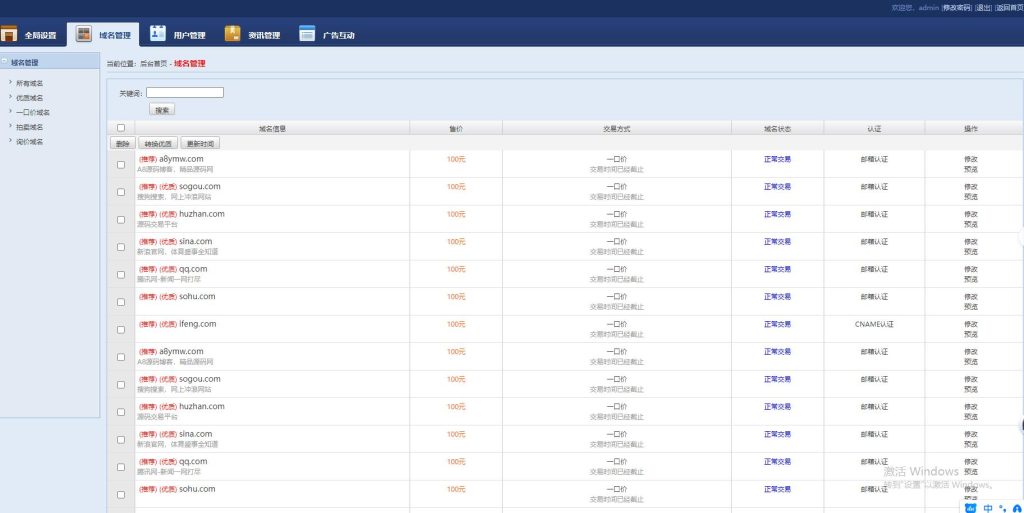Open 拍卖域名 in the sidebar
Image resolution: width=1024 pixels, height=513 pixels.
click(29, 127)
